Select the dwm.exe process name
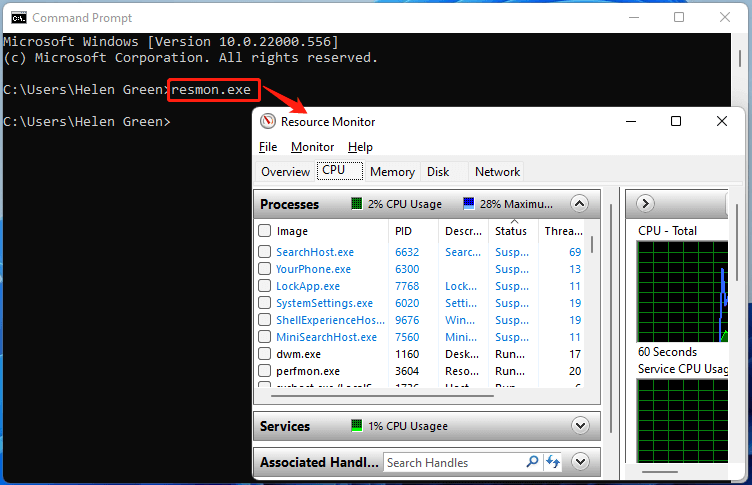 tap(298, 354)
